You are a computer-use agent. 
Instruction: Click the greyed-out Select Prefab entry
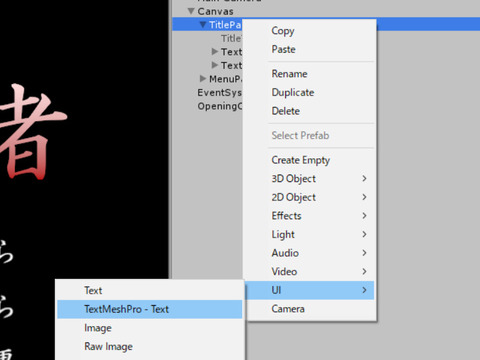310,135
